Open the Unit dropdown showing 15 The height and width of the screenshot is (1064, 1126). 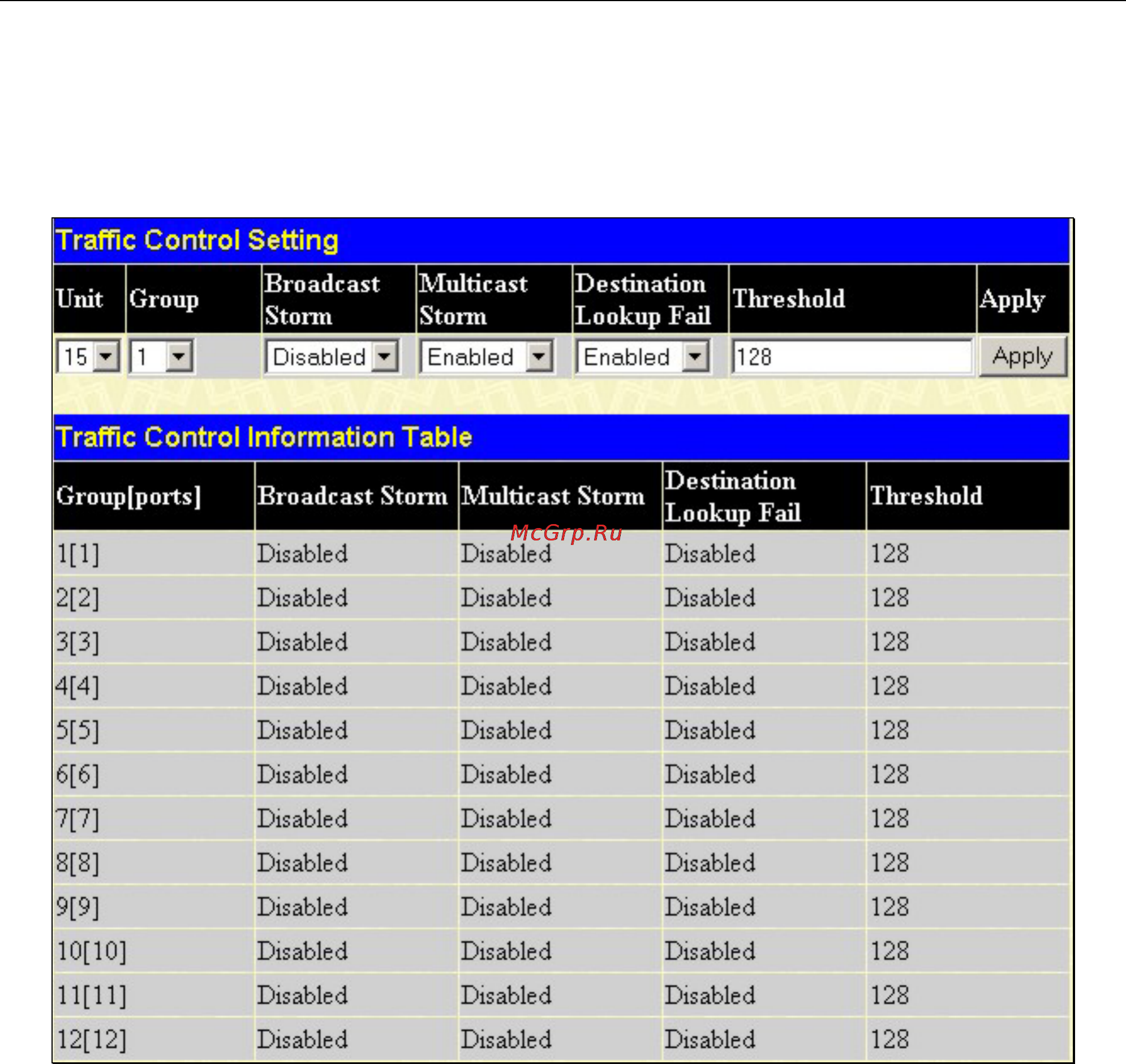pos(88,357)
